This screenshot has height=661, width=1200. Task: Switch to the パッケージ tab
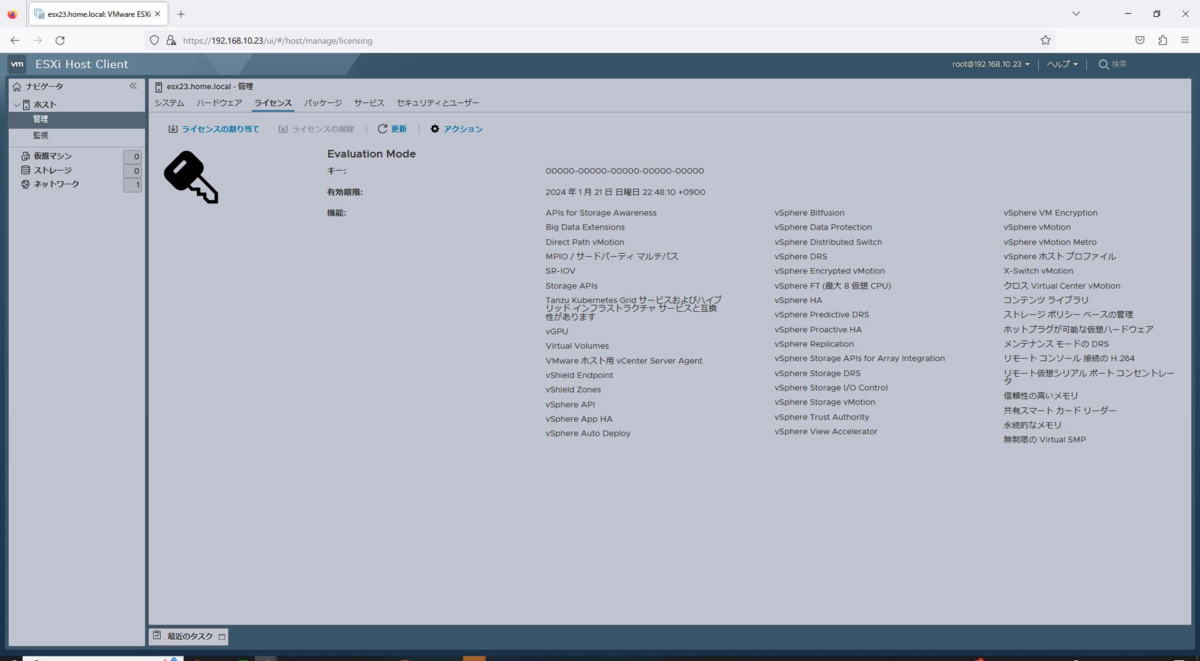[x=323, y=103]
